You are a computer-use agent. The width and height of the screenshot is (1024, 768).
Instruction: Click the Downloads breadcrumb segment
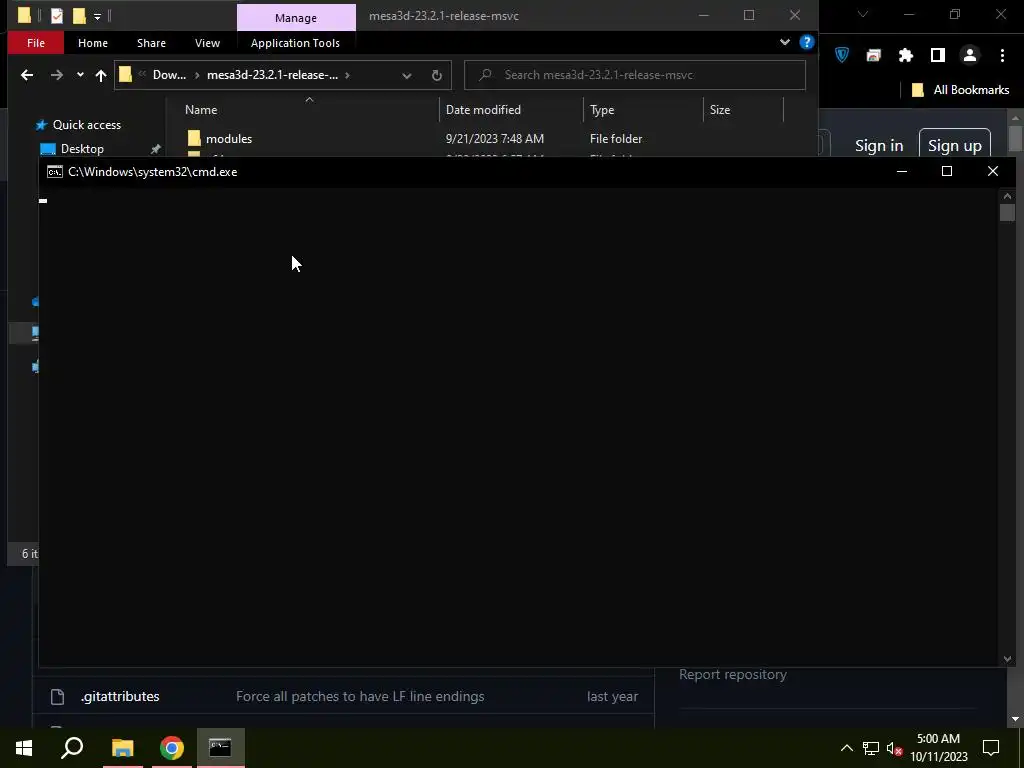coord(169,75)
